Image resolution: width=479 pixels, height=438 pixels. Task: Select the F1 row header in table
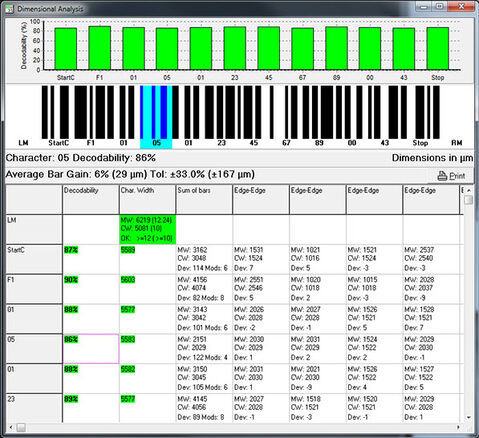pos(34,289)
